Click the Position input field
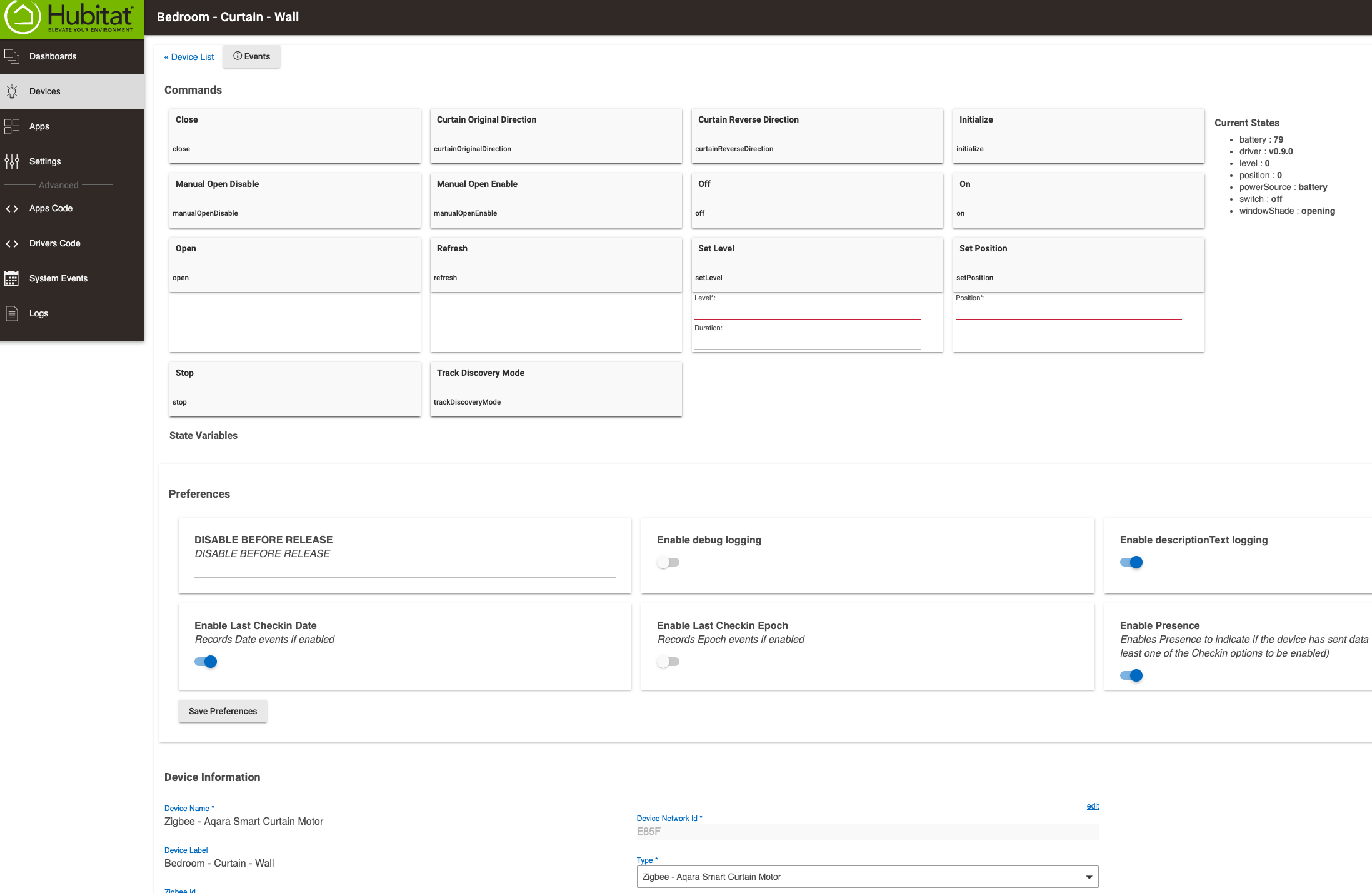This screenshot has height=893, width=1372. pyautogui.click(x=1068, y=311)
